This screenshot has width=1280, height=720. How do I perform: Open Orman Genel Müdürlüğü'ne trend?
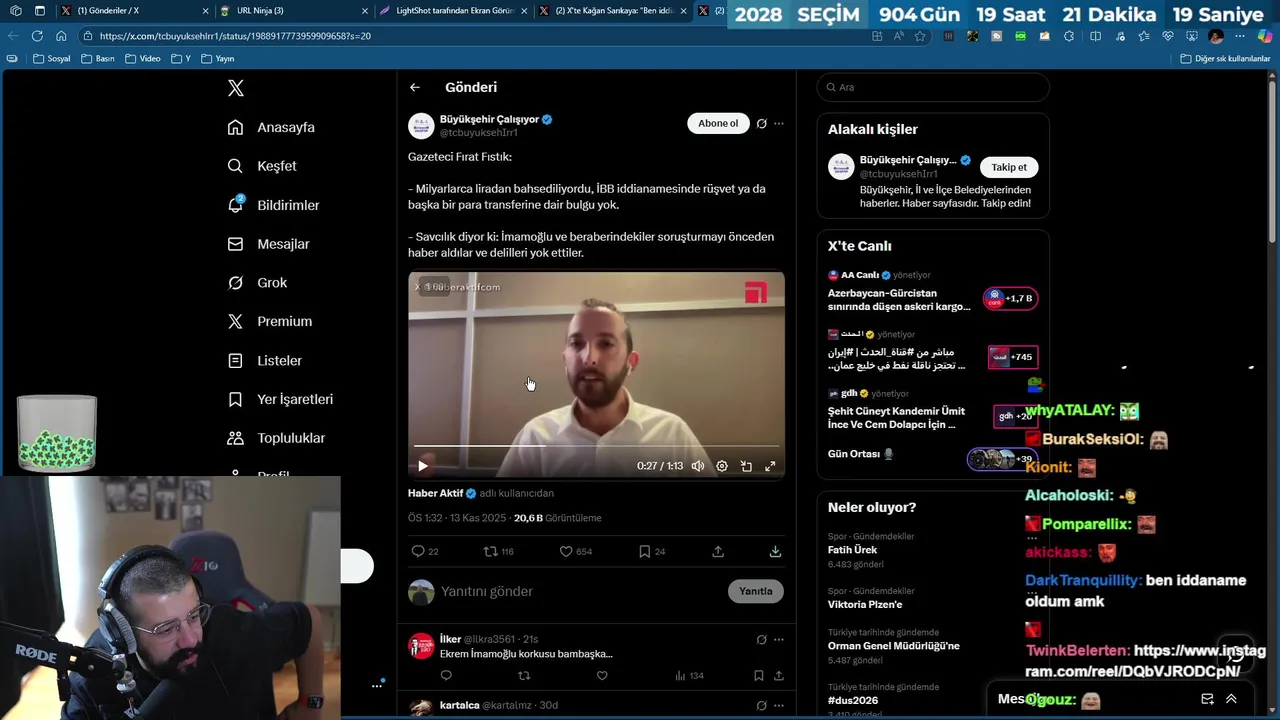pyautogui.click(x=895, y=646)
